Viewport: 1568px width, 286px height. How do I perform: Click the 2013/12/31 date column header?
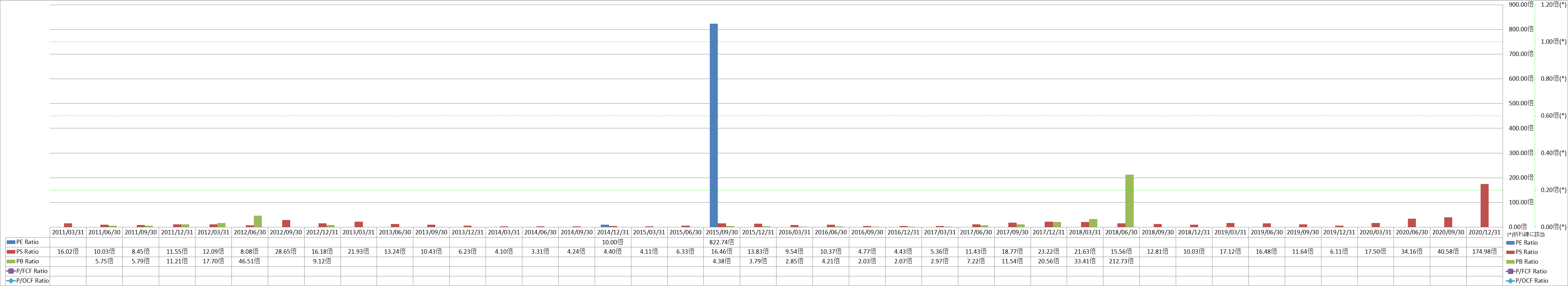click(x=468, y=232)
